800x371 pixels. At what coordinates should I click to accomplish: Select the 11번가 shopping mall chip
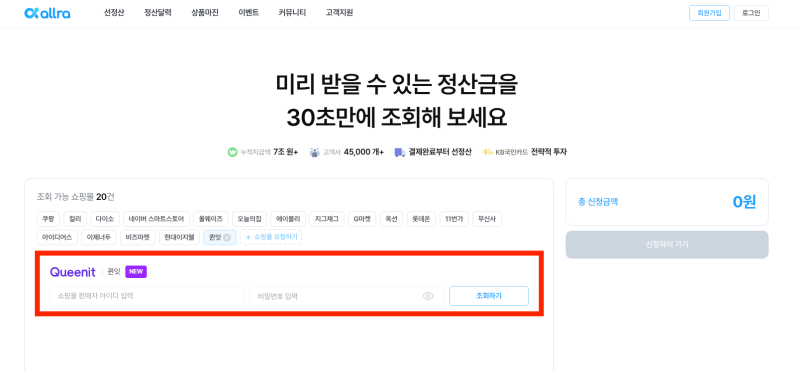[x=455, y=219]
